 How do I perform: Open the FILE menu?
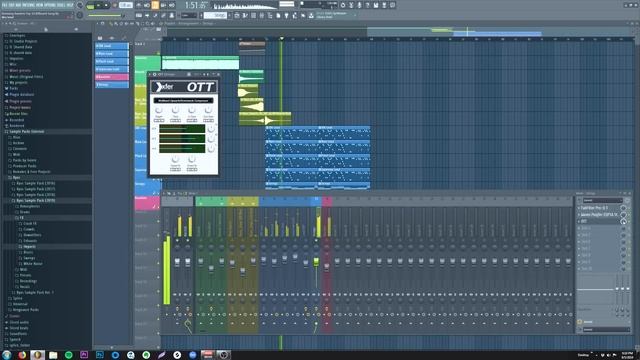(5, 5)
